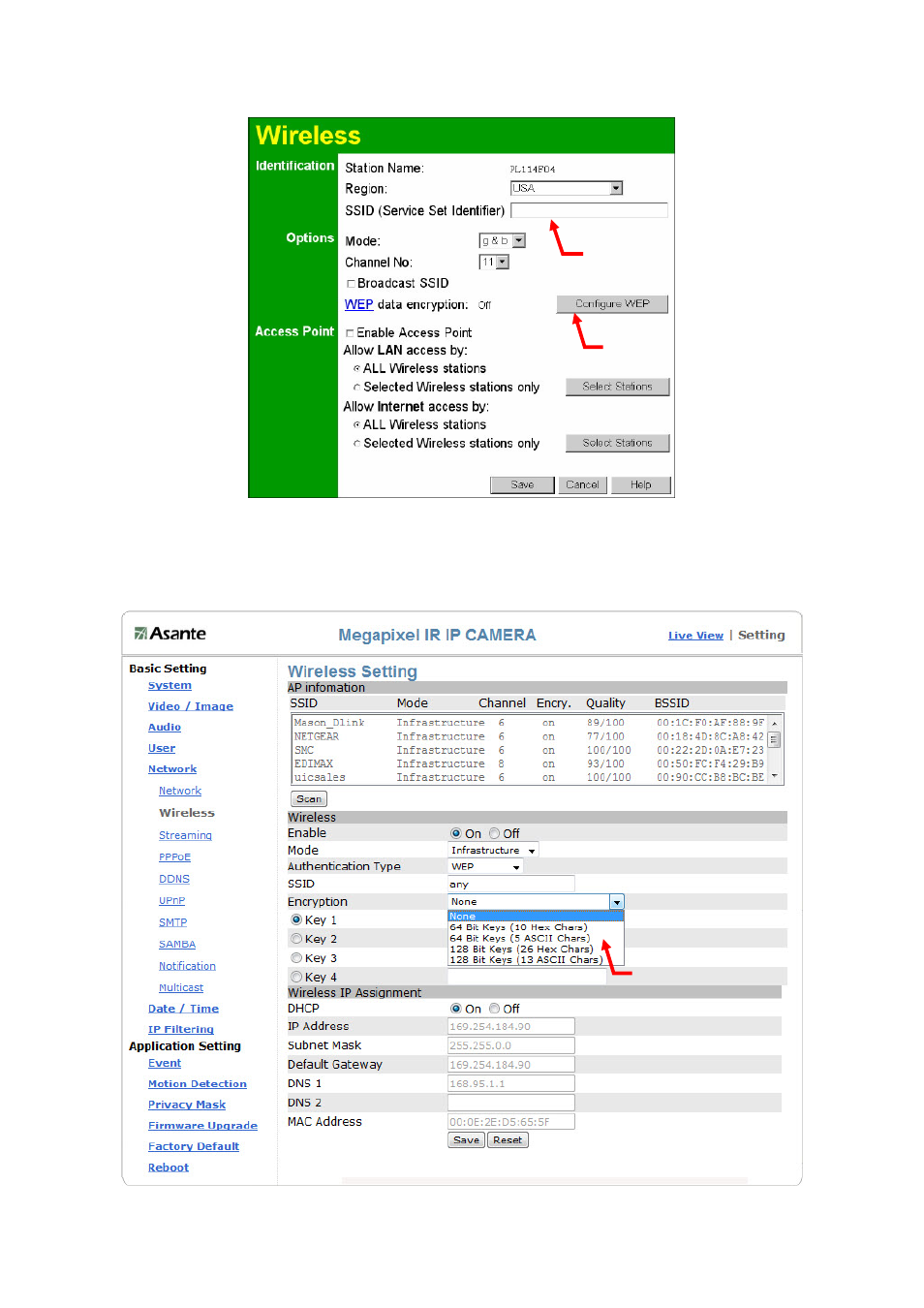Open the Channel No dropdown showing 11

494,262
